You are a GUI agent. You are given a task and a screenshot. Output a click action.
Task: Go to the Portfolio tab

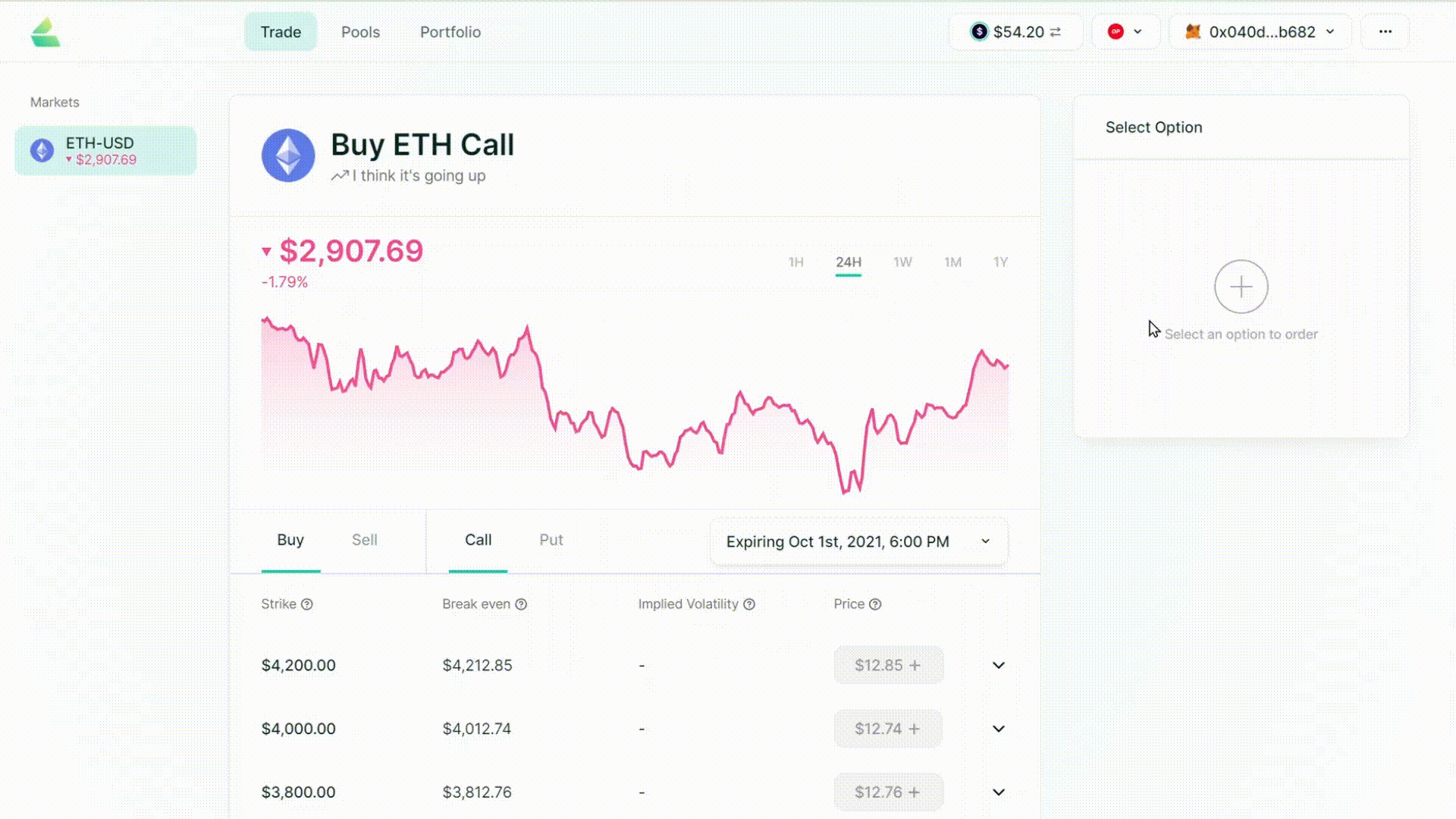pyautogui.click(x=450, y=32)
